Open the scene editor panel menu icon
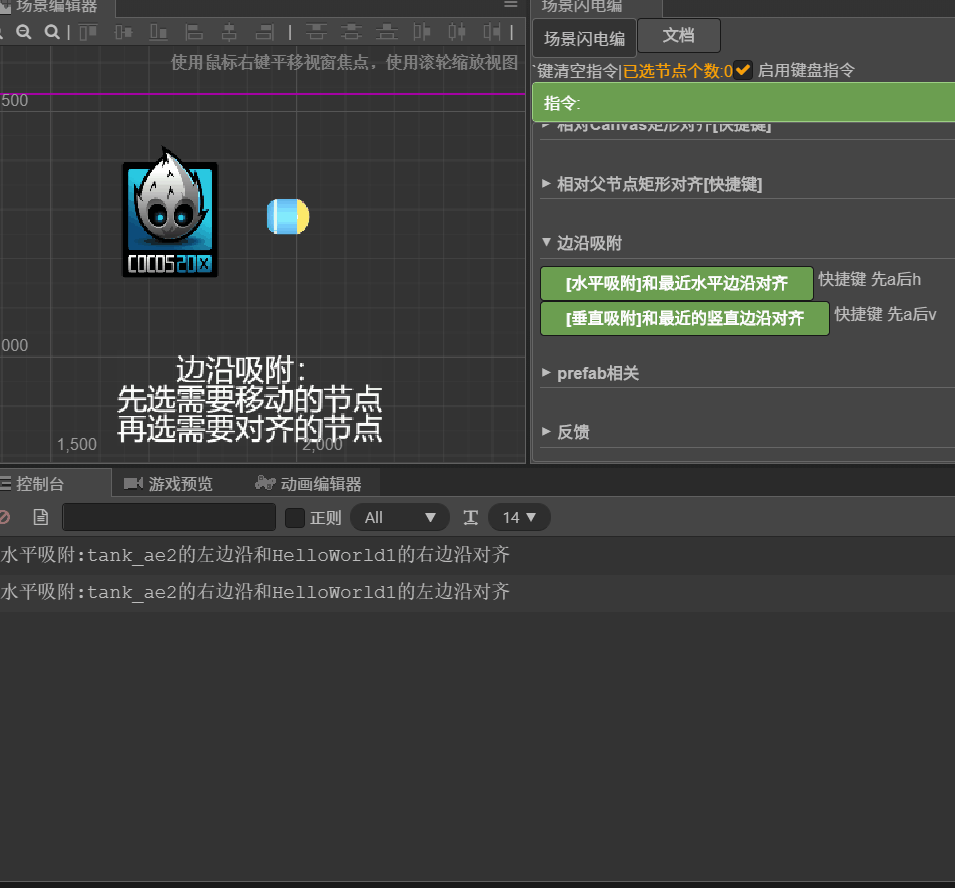The height and width of the screenshot is (888, 955). coord(511,4)
